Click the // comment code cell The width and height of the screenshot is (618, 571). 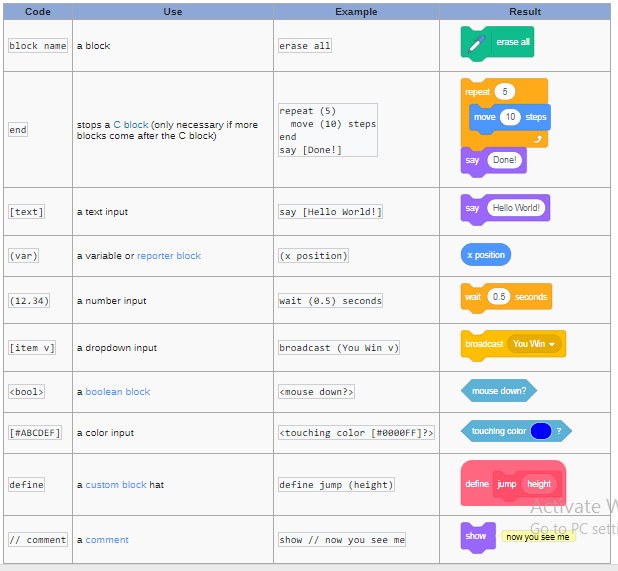coord(38,540)
